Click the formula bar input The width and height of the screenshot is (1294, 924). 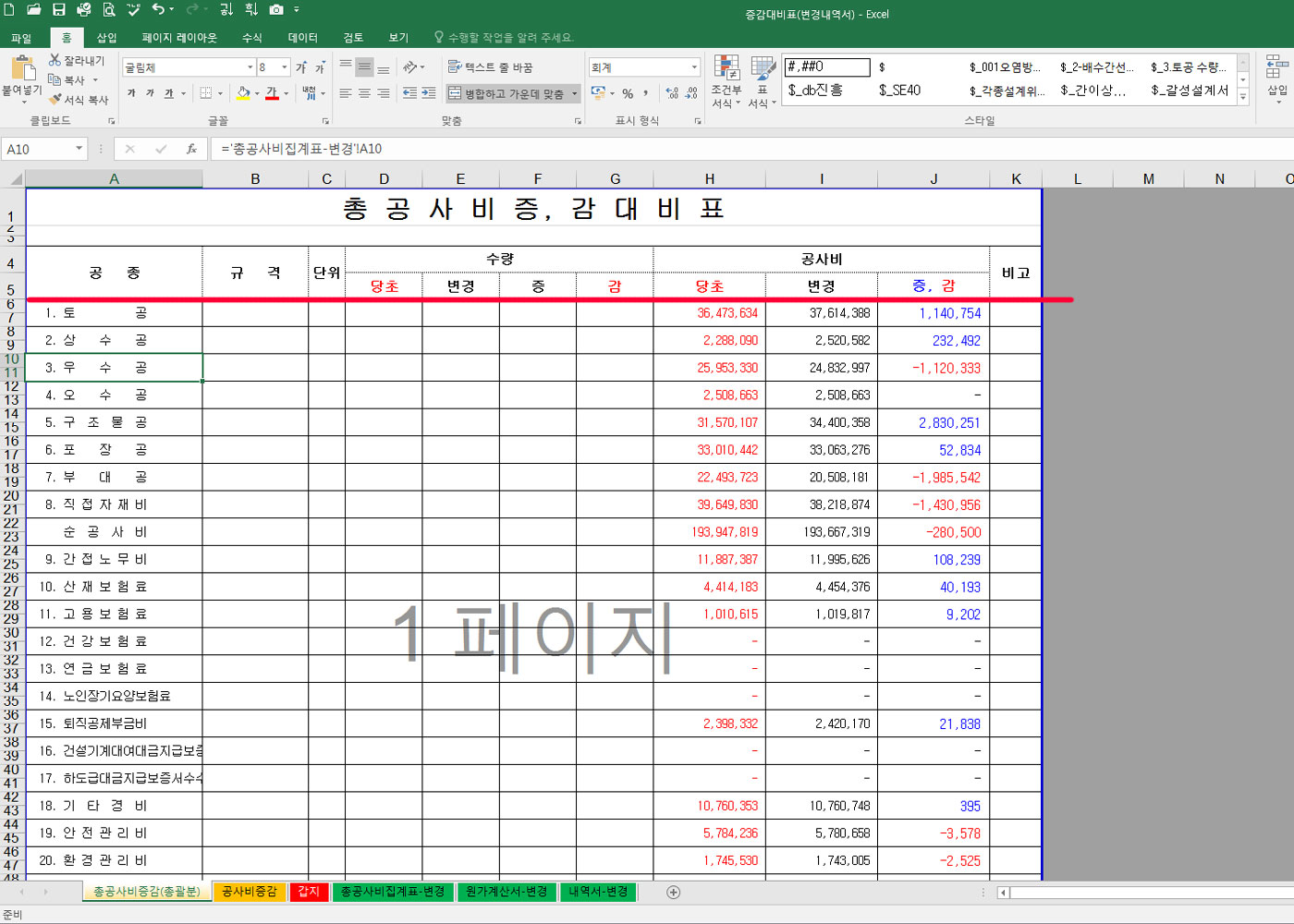tap(751, 149)
